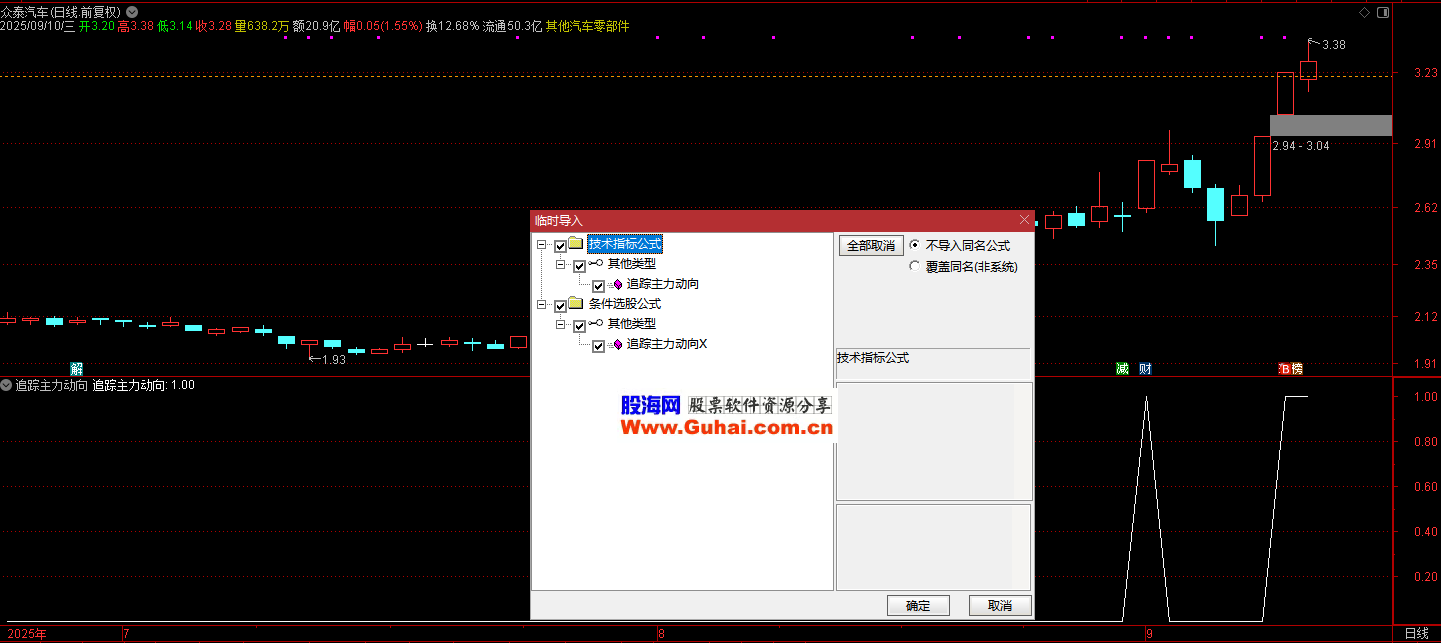Collapse the 技术指标公式 tree node
Image resolution: width=1441 pixels, height=643 pixels.
click(541, 245)
